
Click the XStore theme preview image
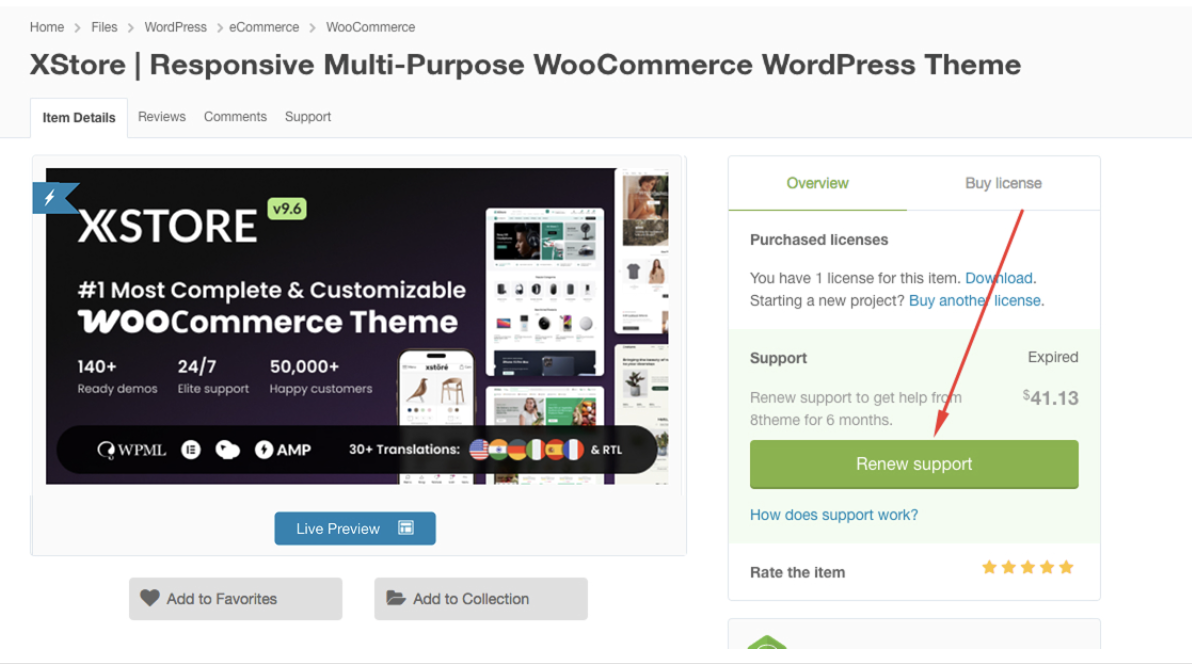click(357, 326)
